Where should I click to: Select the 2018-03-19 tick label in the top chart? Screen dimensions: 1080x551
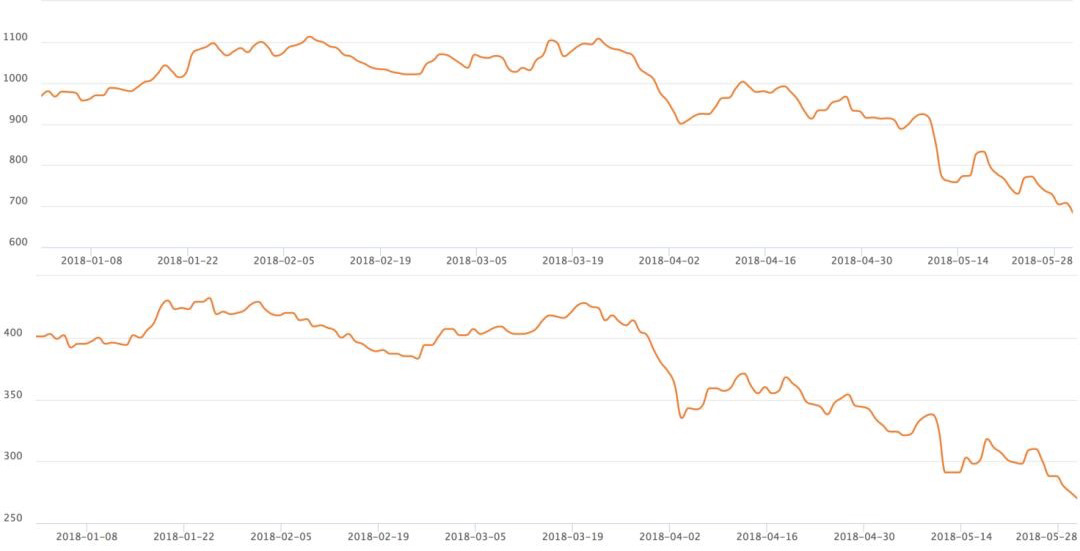[573, 260]
